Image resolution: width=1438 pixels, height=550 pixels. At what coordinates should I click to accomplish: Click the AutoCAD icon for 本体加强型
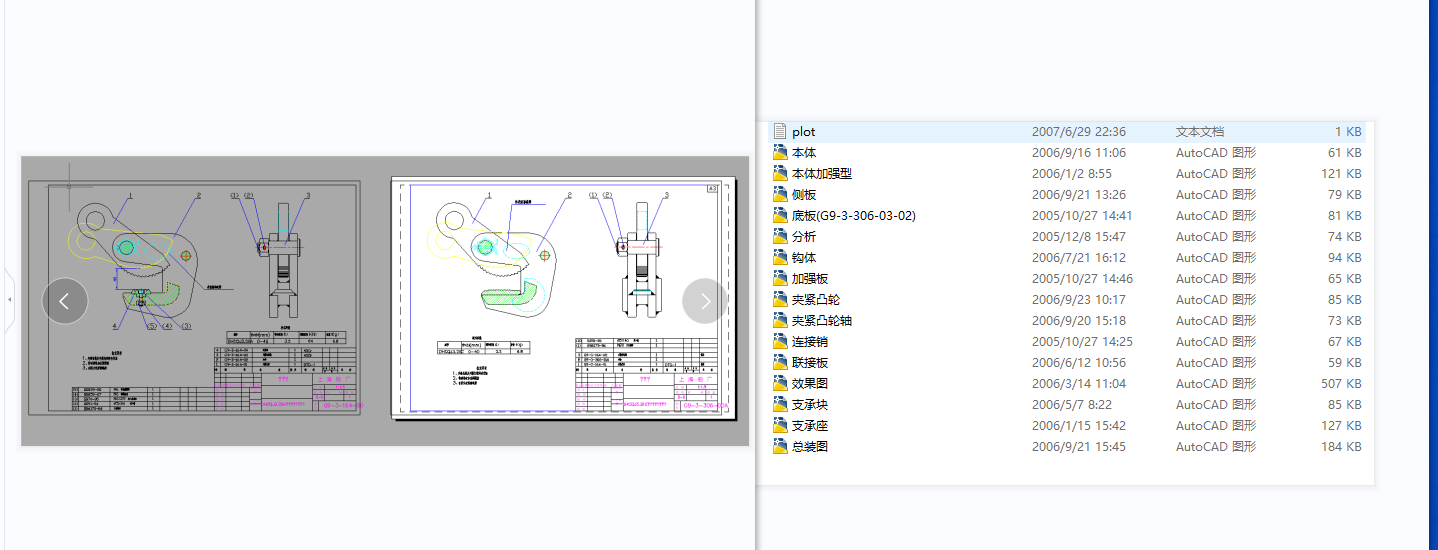781,173
